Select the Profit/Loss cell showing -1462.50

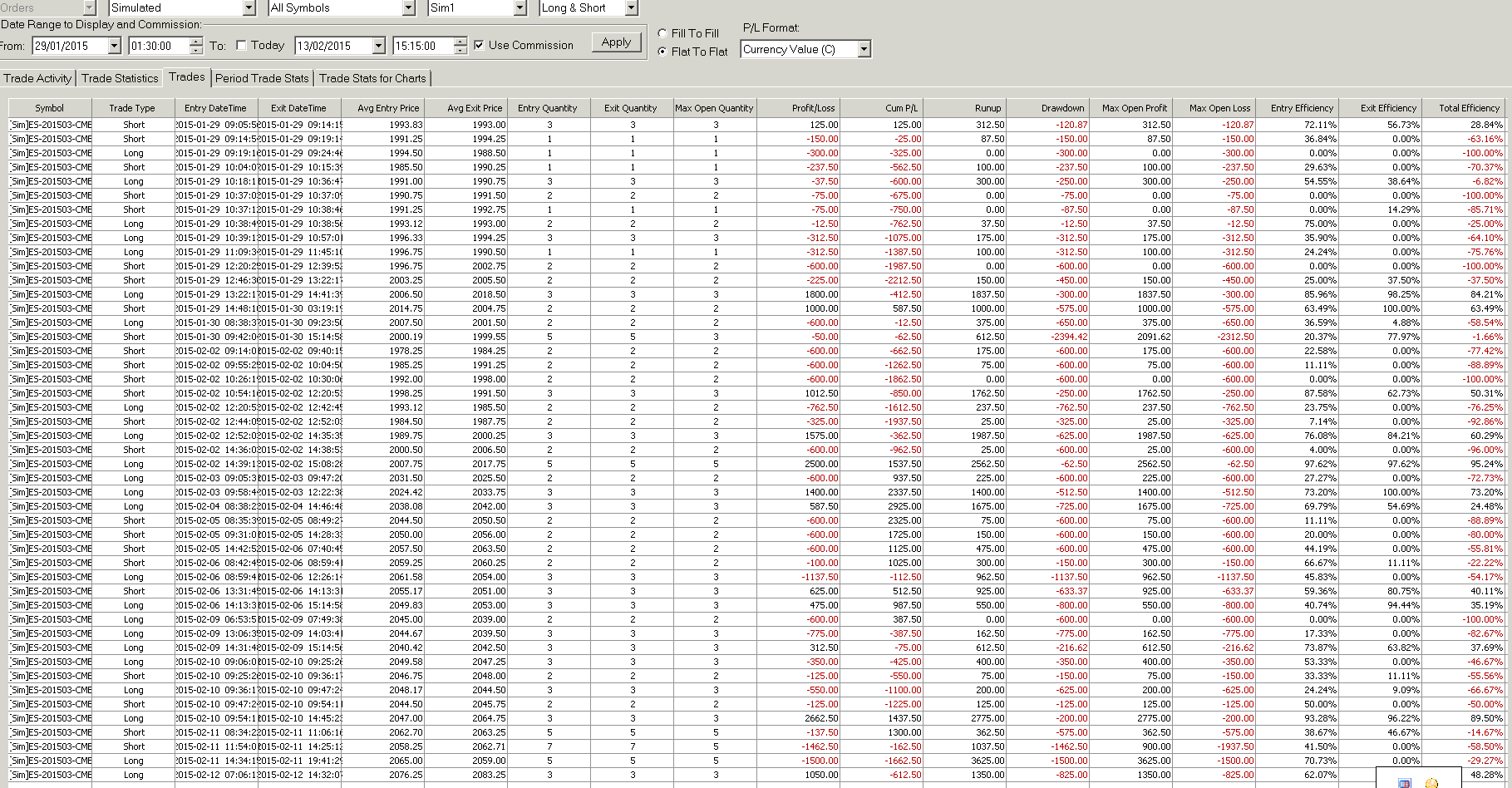pyautogui.click(x=798, y=746)
